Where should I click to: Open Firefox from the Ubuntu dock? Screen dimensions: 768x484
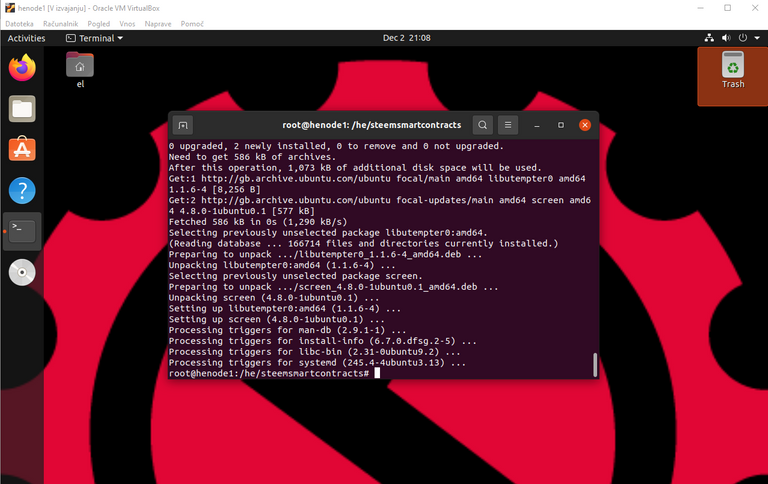[x=22, y=68]
